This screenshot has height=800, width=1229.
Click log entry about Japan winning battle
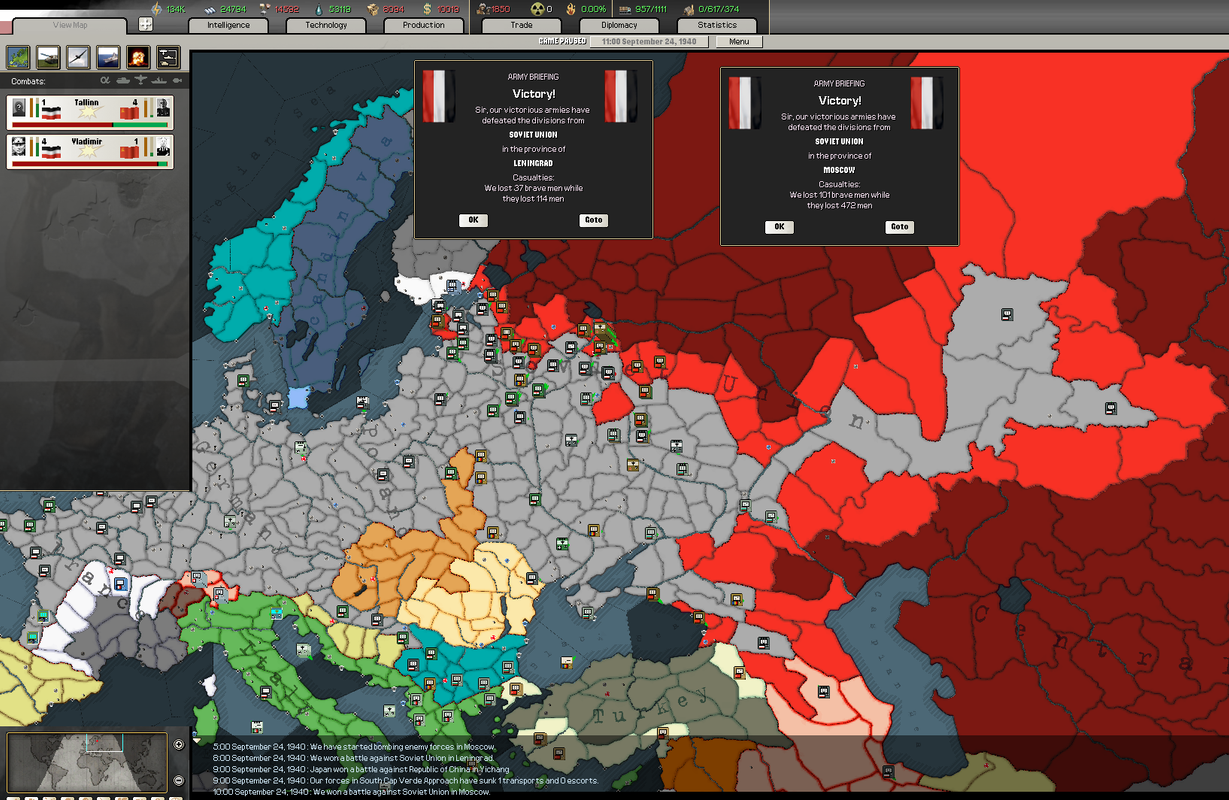(x=361, y=769)
